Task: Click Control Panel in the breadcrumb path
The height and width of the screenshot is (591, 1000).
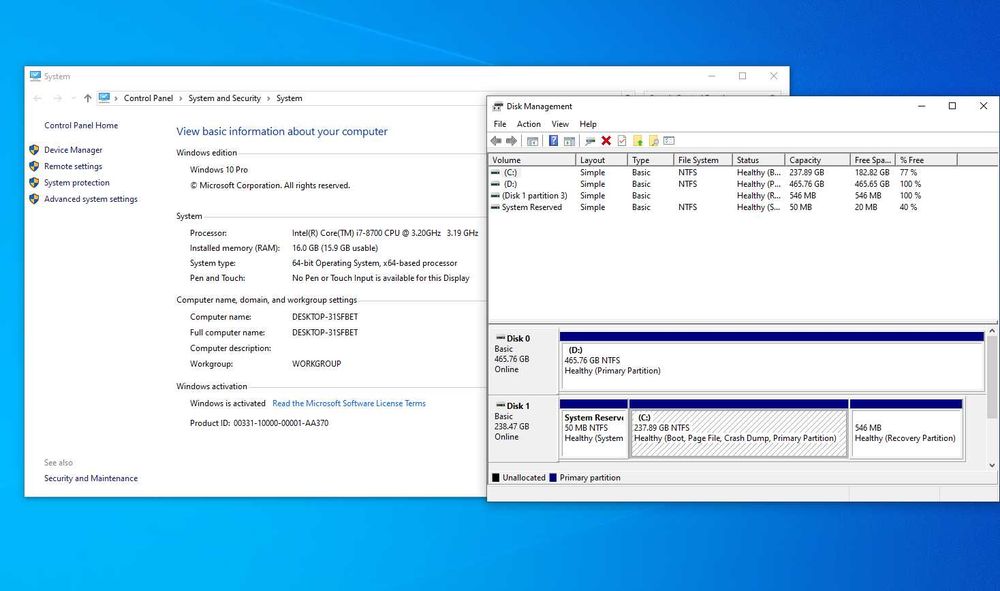Action: tap(149, 98)
